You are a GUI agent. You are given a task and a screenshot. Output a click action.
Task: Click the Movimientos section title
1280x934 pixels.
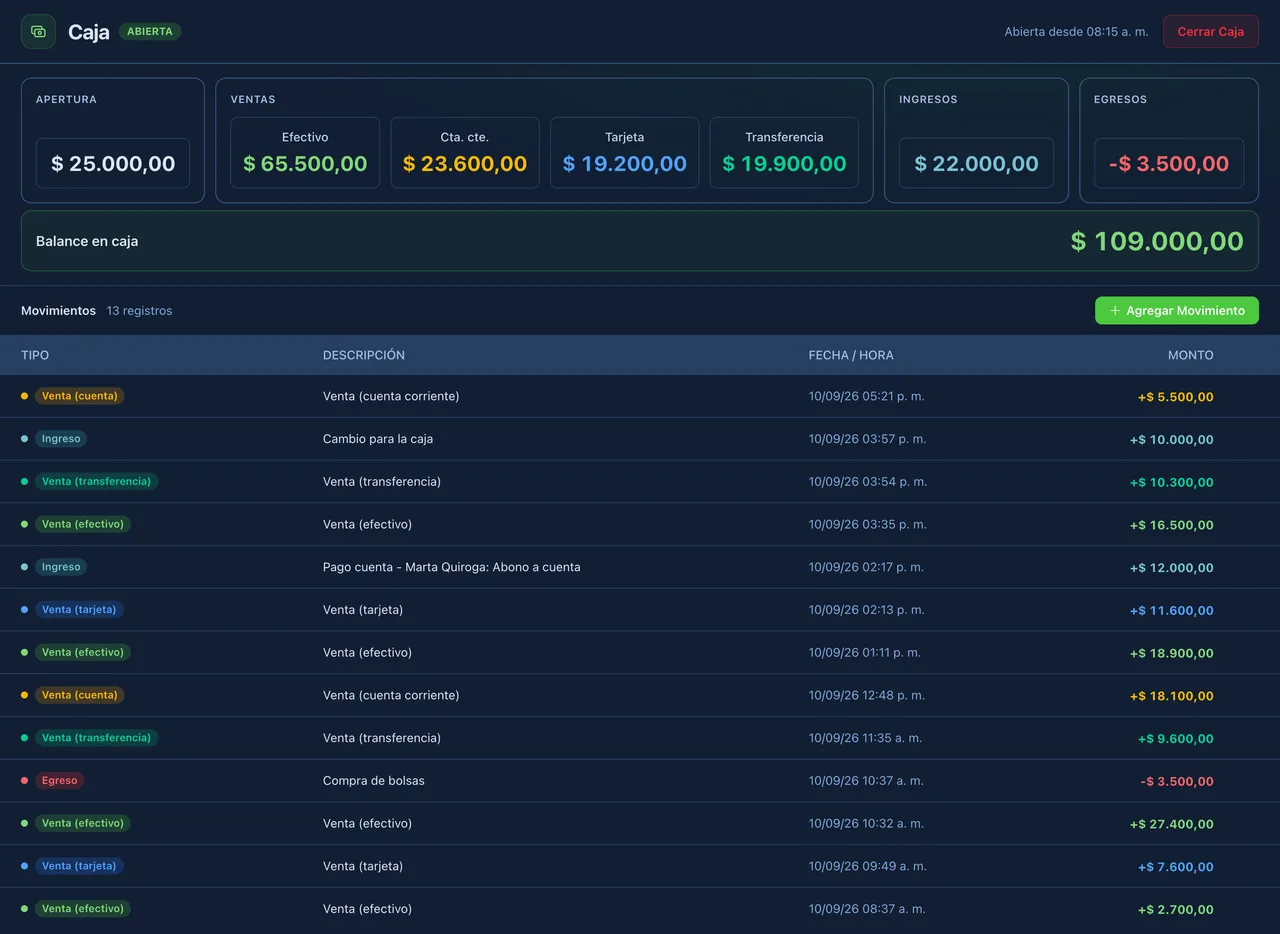click(58, 311)
